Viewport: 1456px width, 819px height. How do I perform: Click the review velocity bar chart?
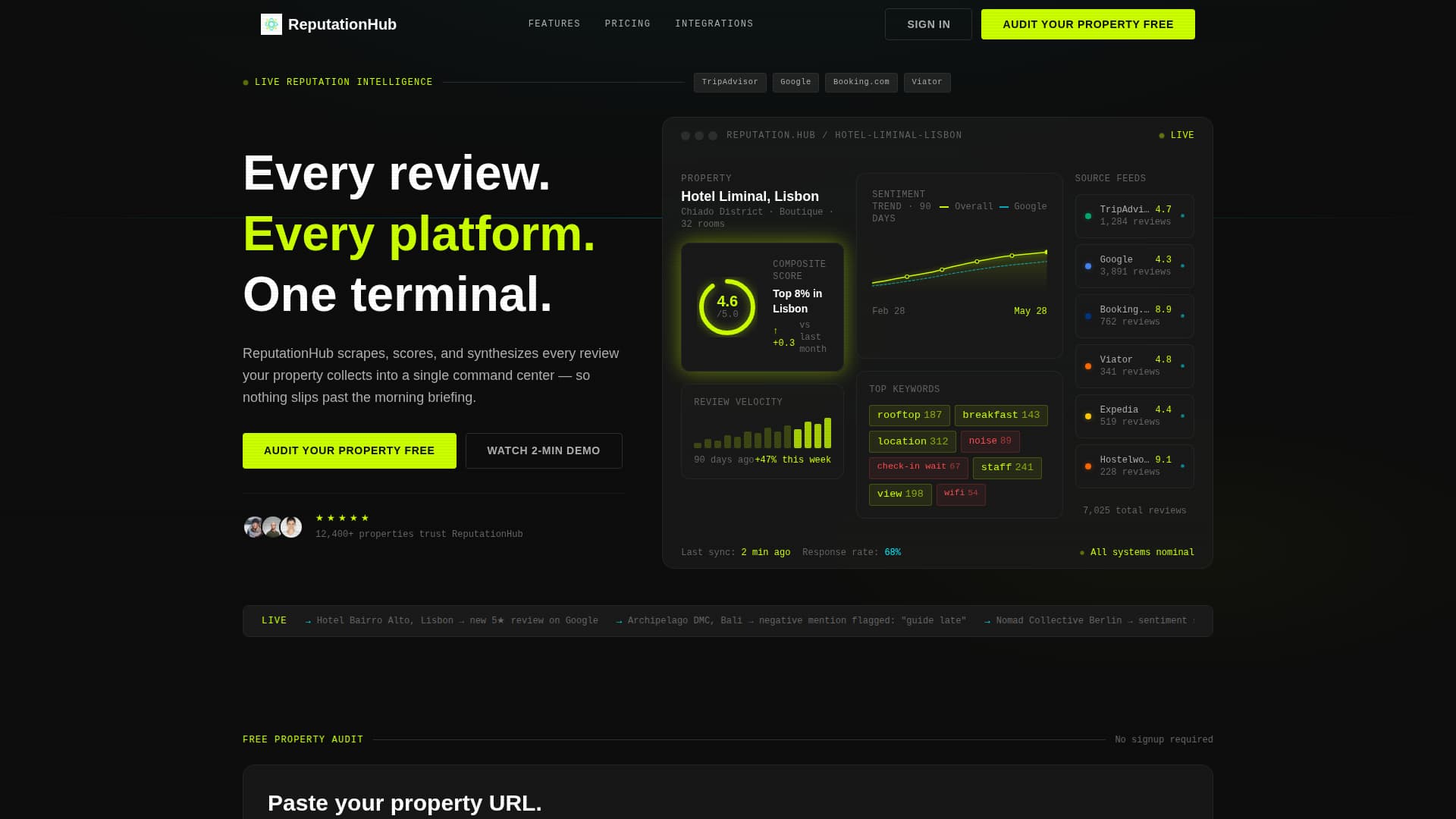pos(762,432)
